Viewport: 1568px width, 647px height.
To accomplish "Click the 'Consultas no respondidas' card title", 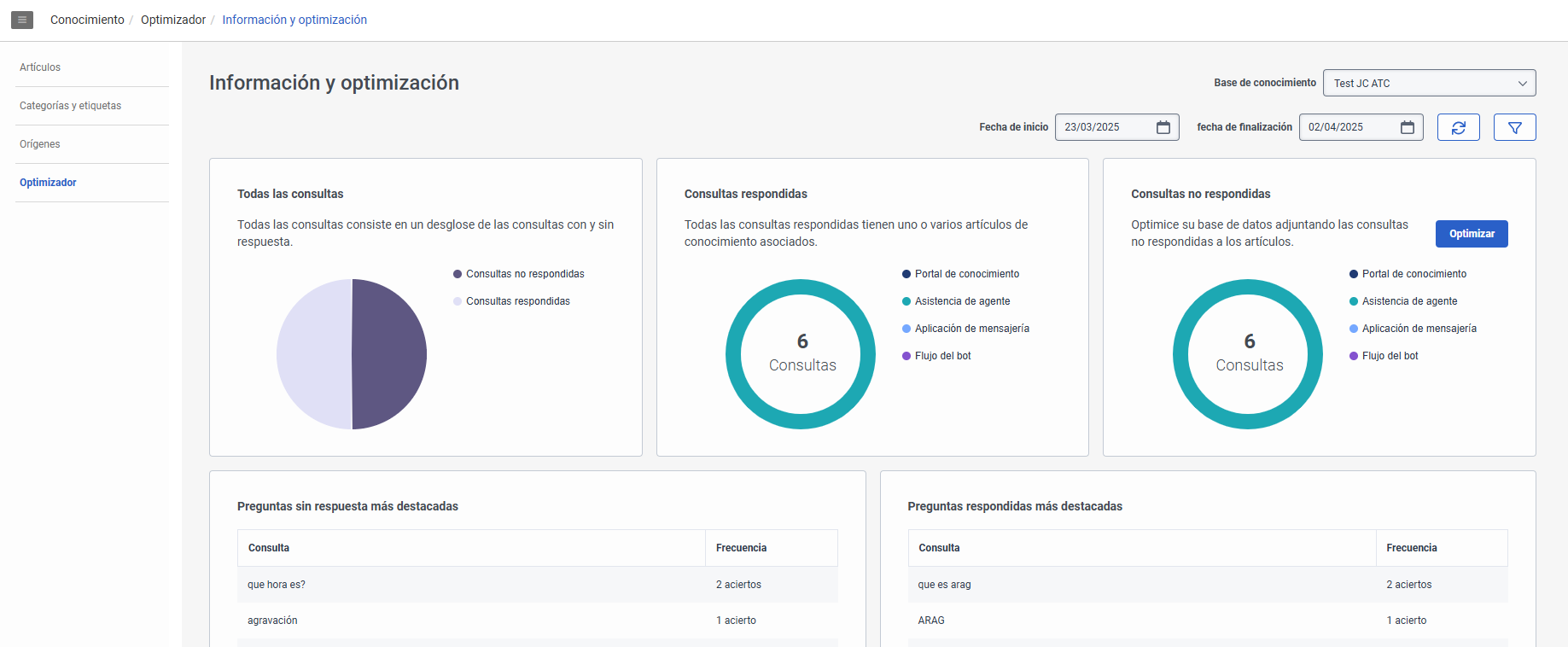I will [x=1201, y=194].
